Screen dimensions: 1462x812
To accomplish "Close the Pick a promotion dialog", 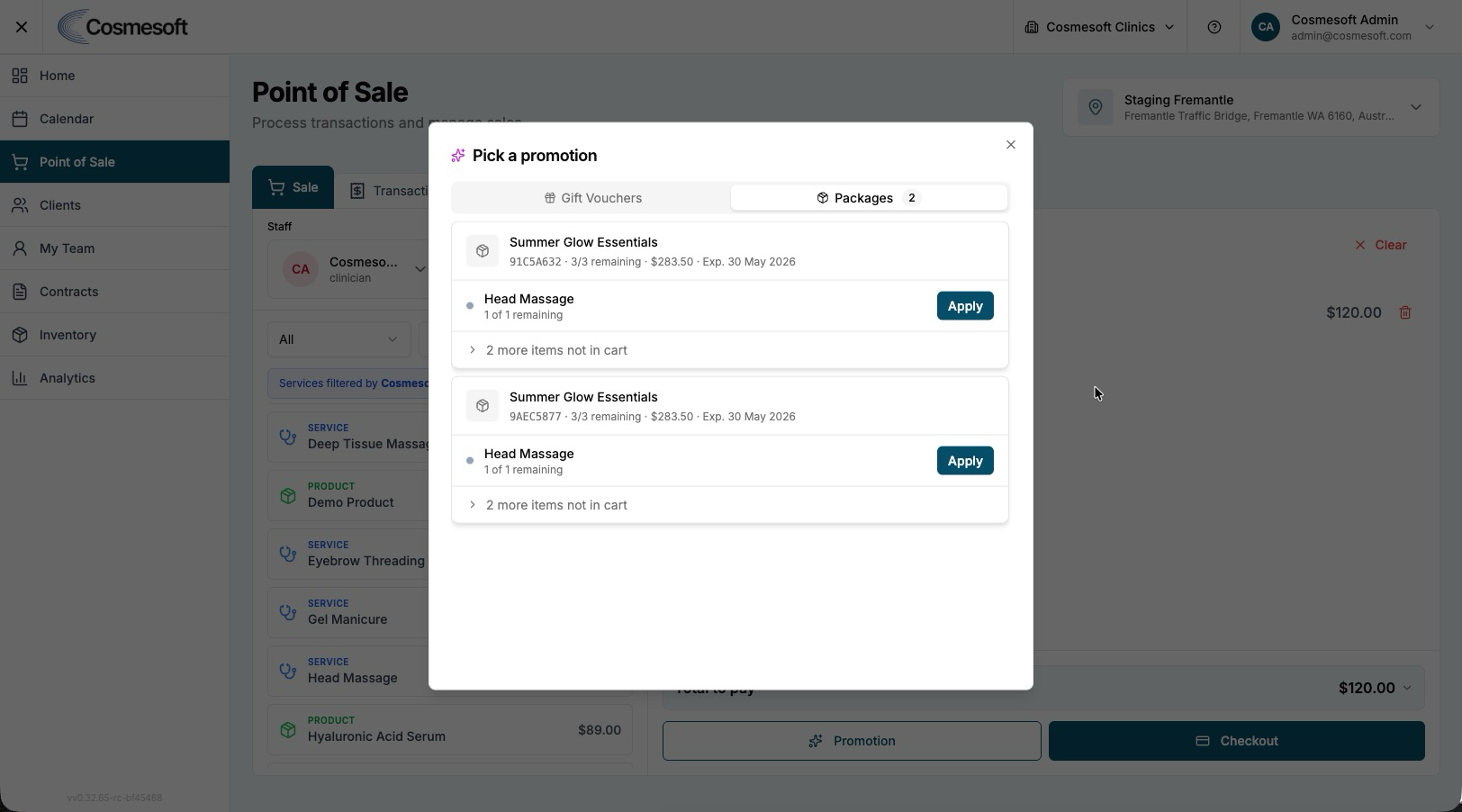I will pyautogui.click(x=1010, y=145).
